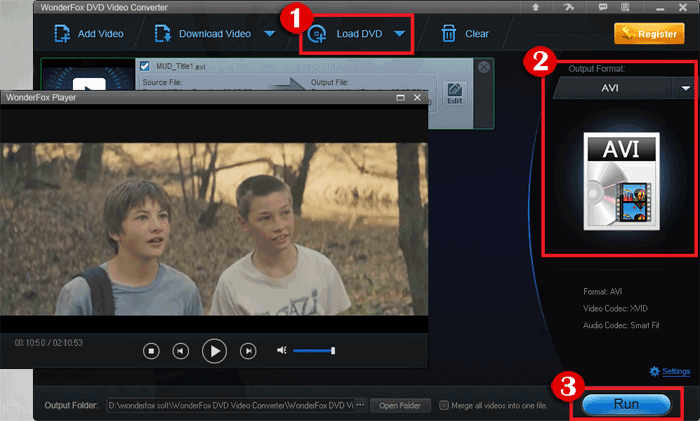Open the Download Video option
The width and height of the screenshot is (700, 421).
tap(203, 34)
